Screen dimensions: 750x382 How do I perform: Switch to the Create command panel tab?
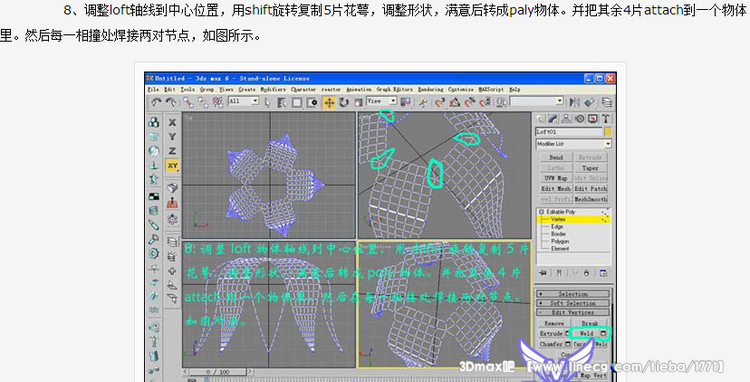coord(540,119)
